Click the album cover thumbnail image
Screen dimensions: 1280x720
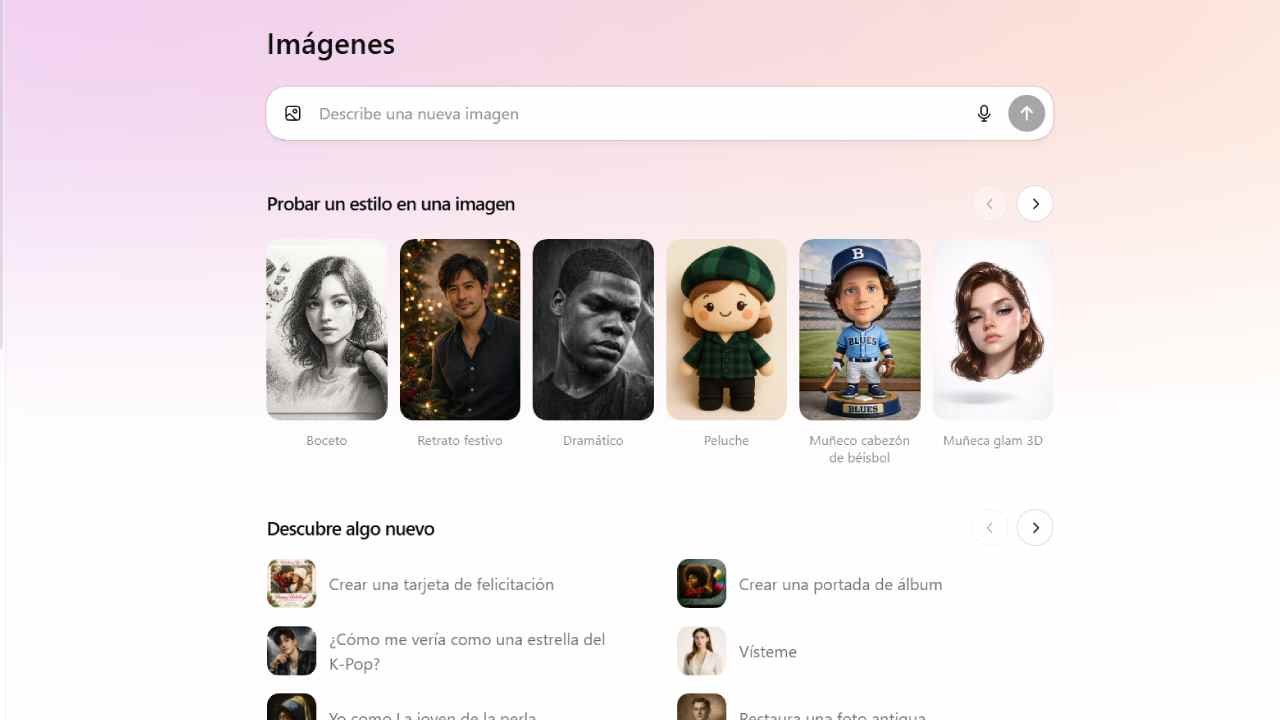pos(701,584)
